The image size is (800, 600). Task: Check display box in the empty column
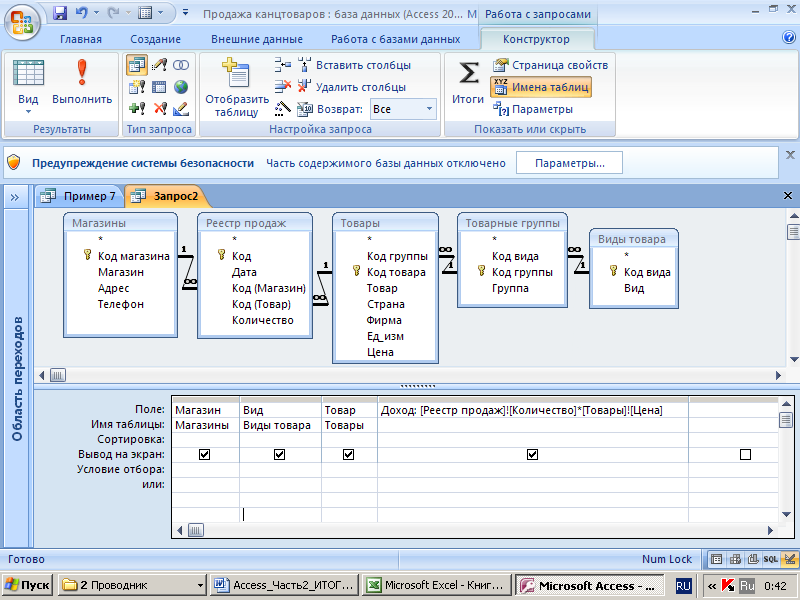pos(745,454)
